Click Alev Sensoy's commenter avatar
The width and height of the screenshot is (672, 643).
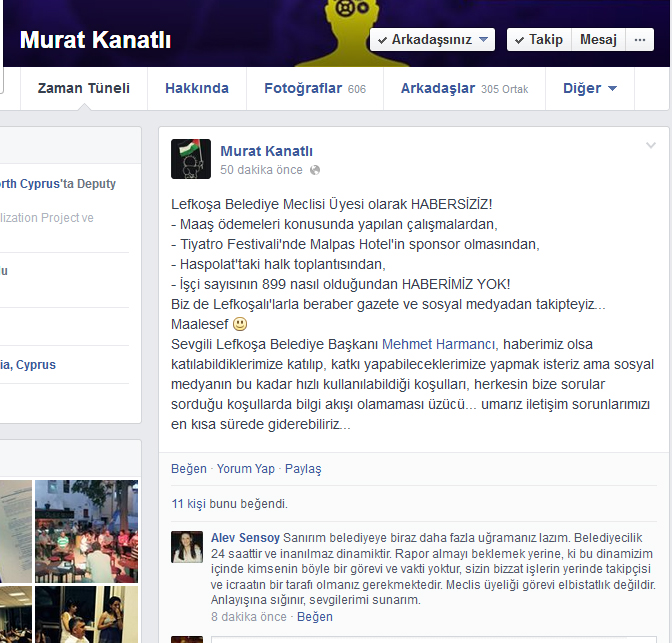(x=188, y=546)
